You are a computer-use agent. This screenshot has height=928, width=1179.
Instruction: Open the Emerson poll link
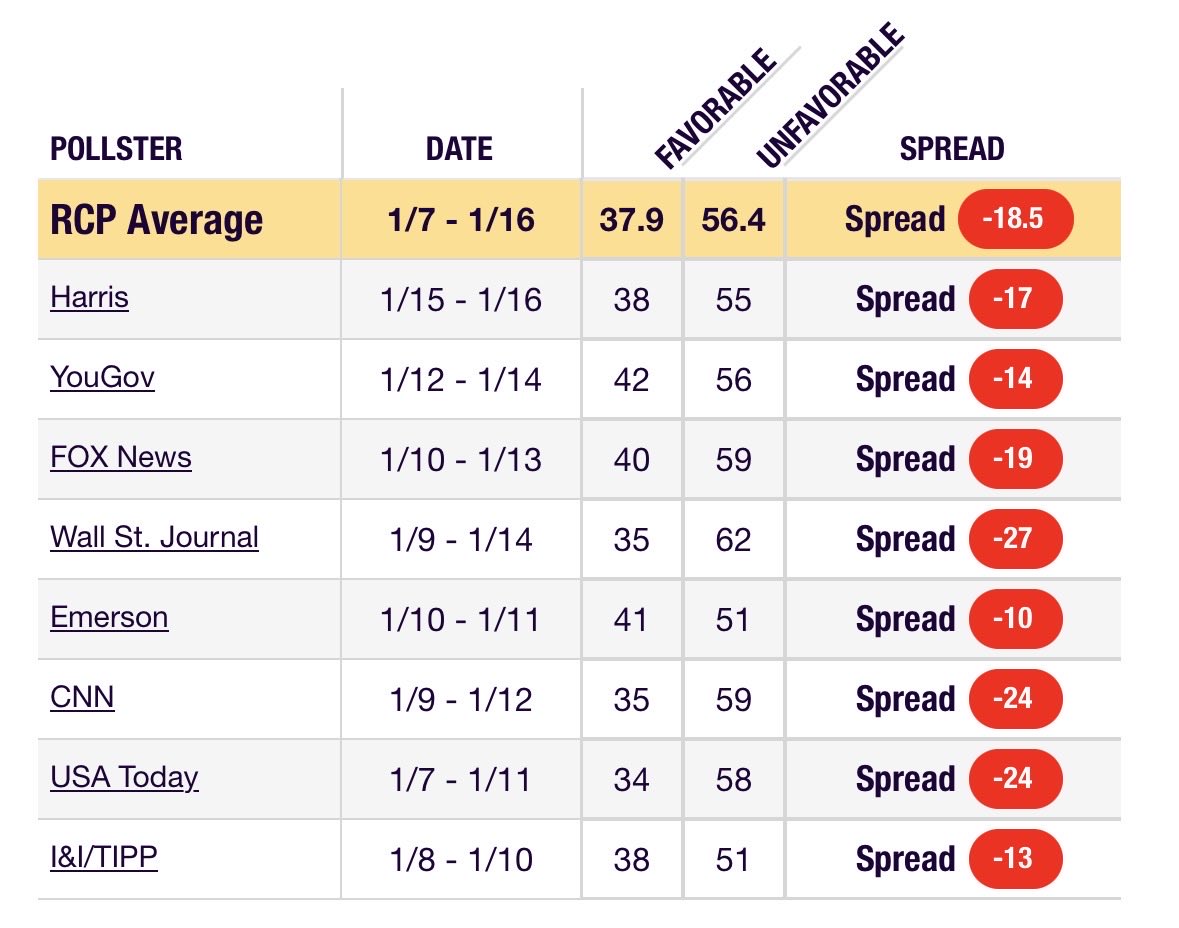point(109,617)
